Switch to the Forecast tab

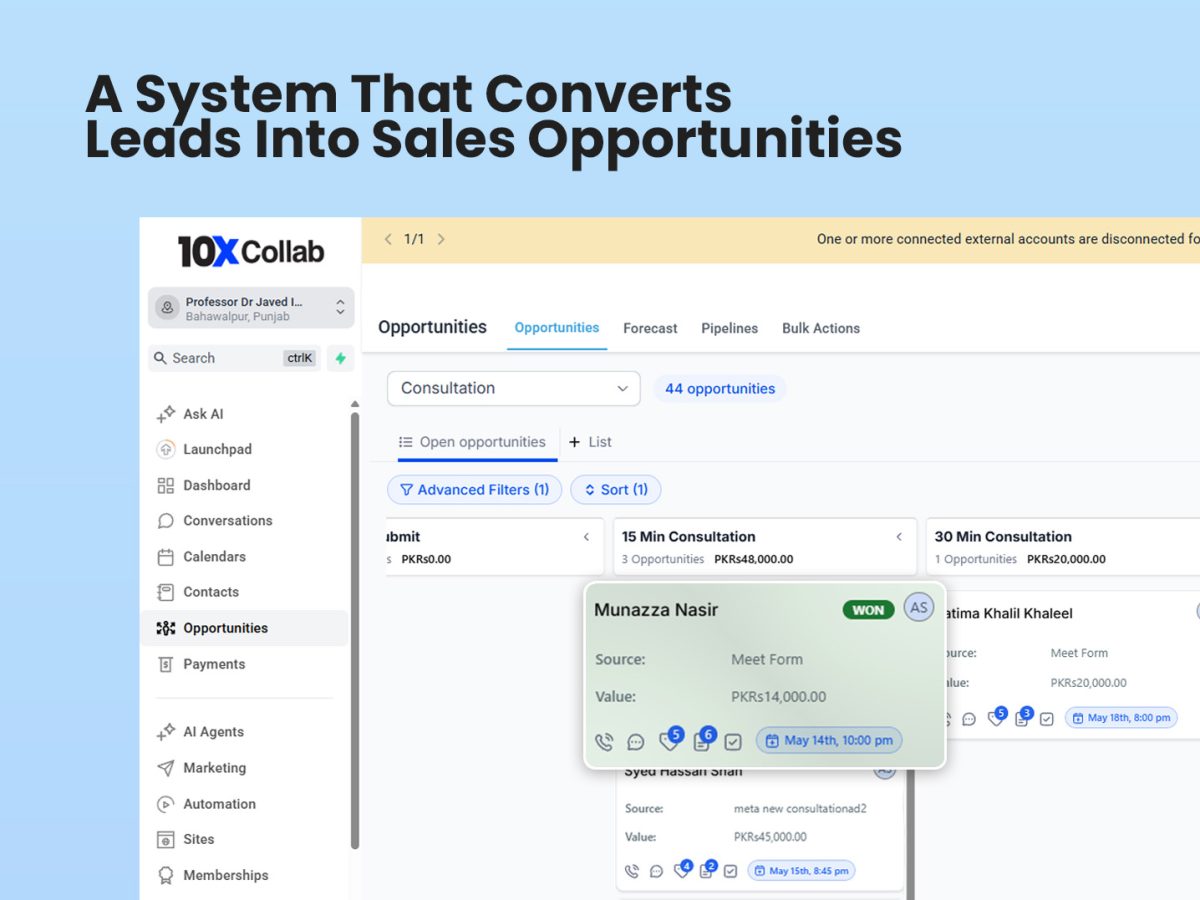650,328
